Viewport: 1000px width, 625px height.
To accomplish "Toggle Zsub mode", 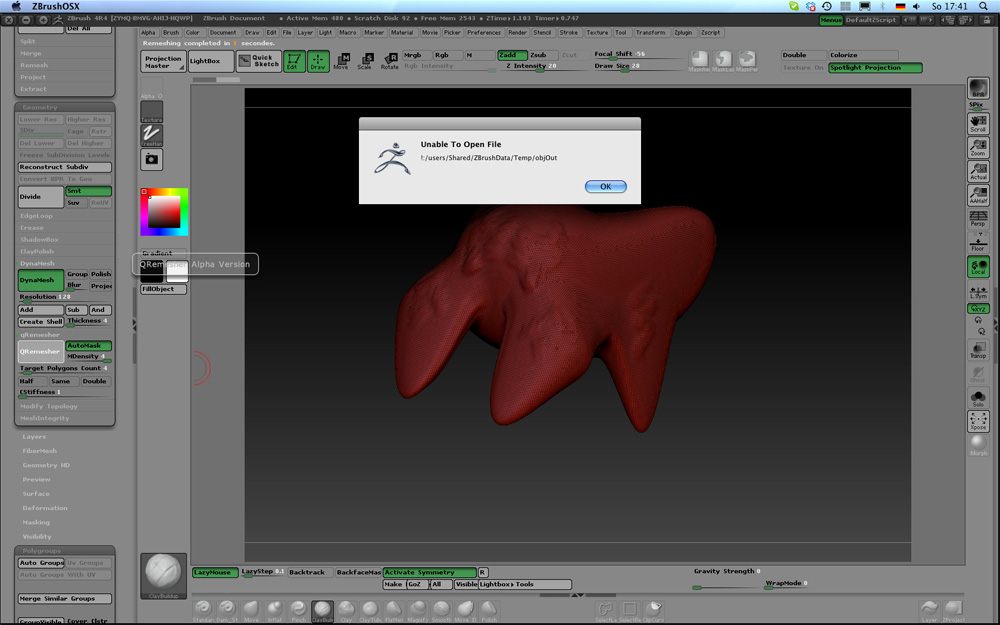I will (x=544, y=55).
